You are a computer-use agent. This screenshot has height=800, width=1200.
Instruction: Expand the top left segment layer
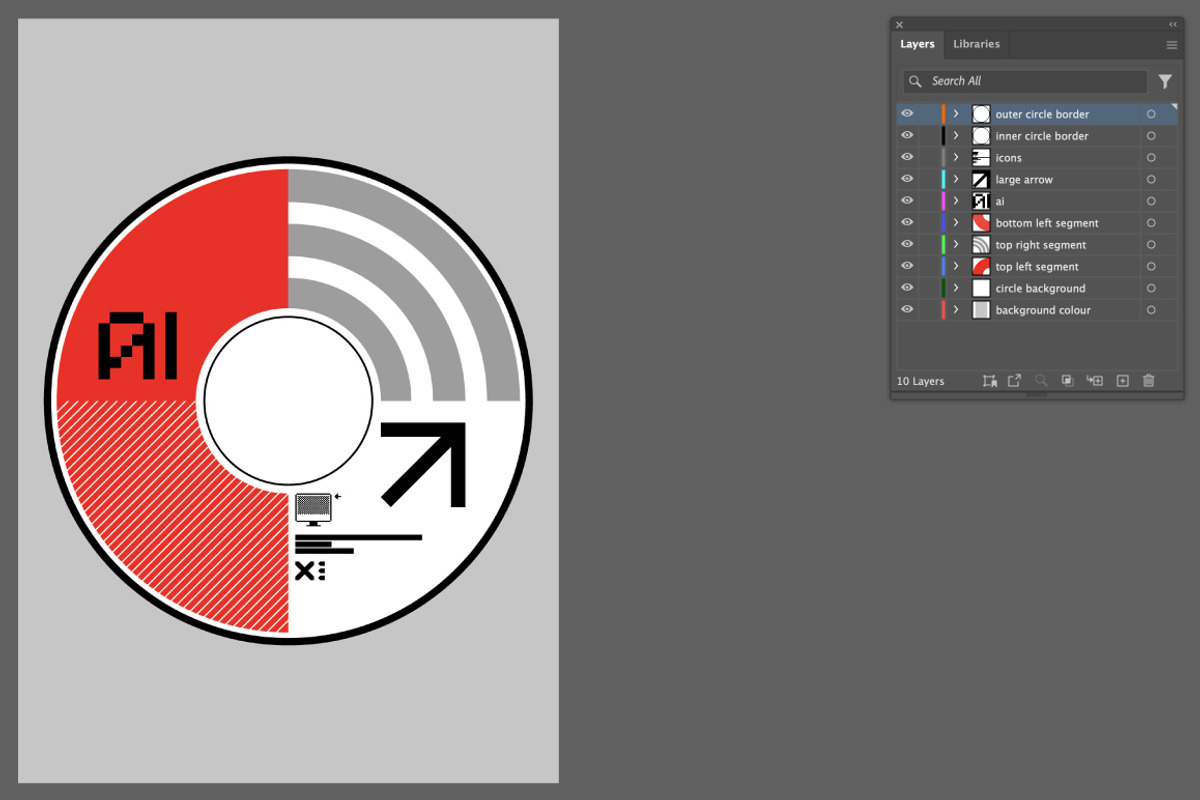[x=956, y=267]
